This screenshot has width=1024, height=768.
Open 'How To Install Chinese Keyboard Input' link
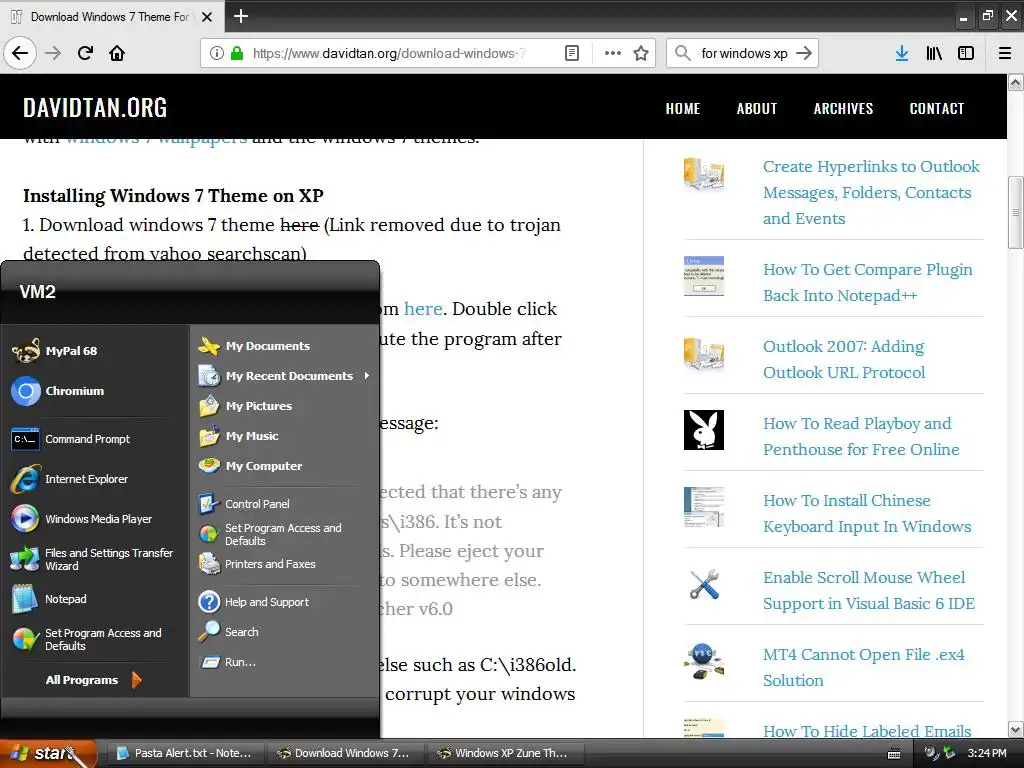867,513
